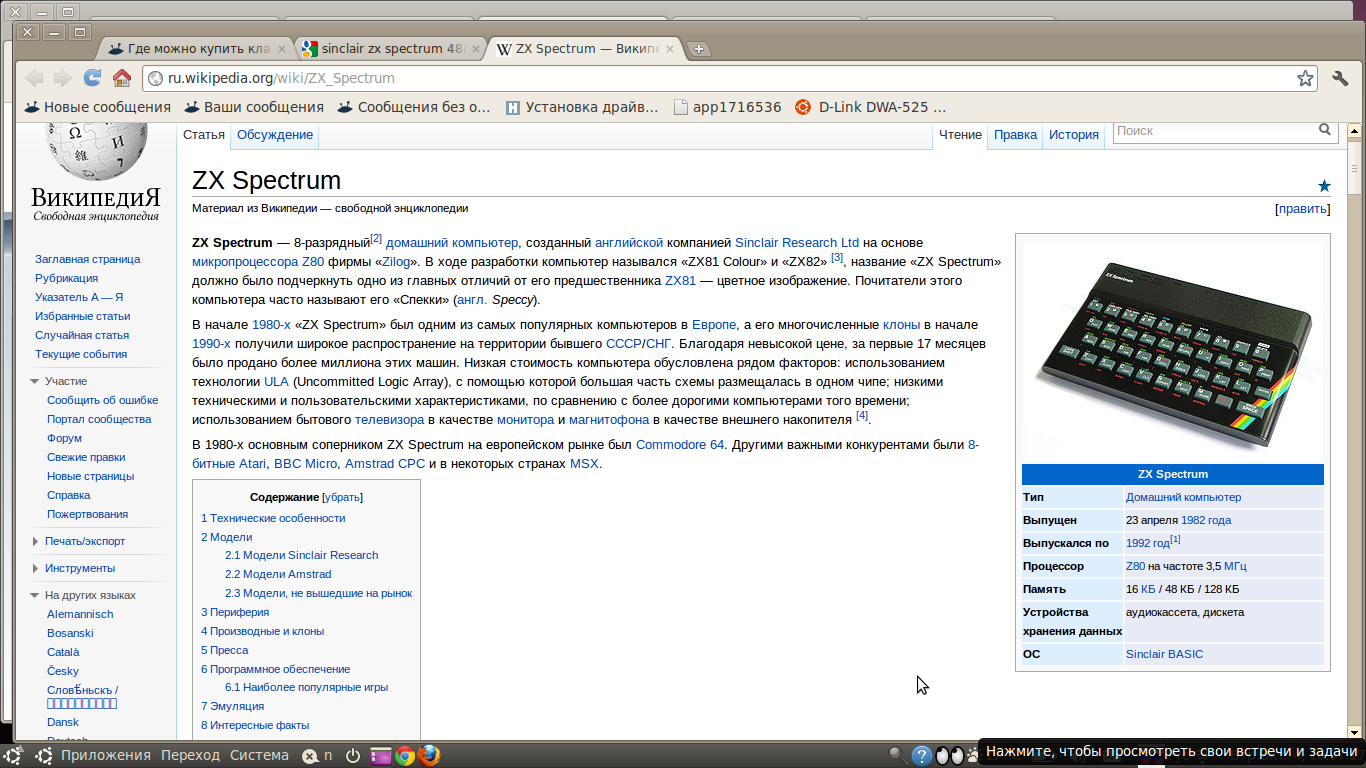
Task: Bookmark this page with the star icon
Action: point(1305,78)
